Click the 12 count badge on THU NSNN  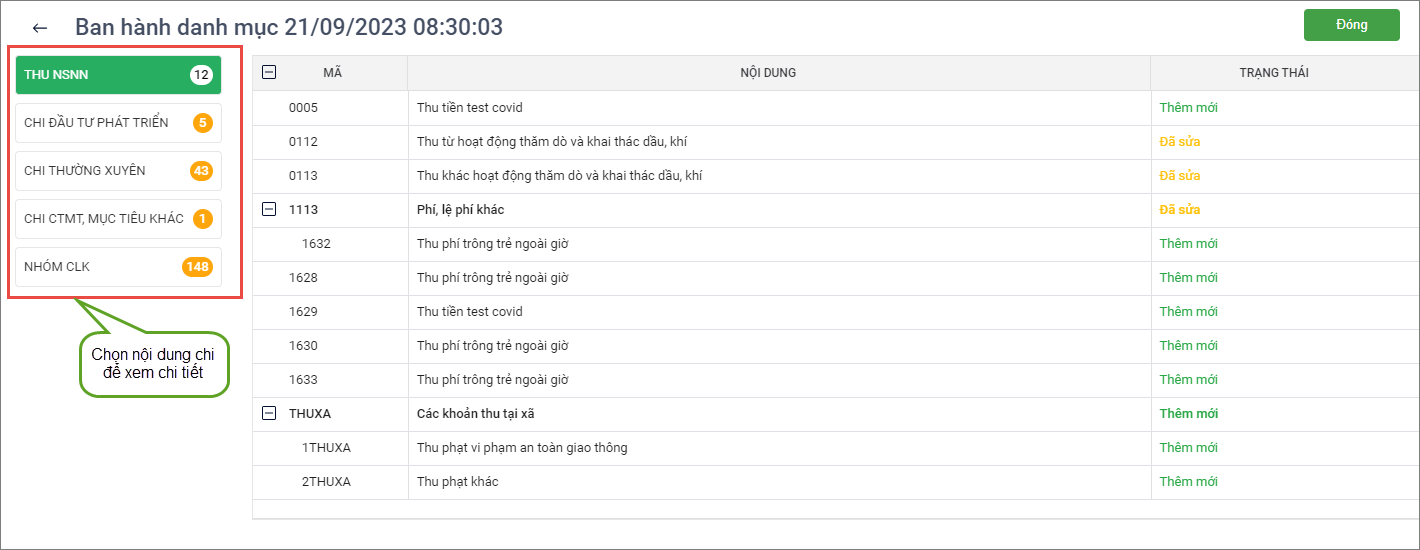[201, 75]
